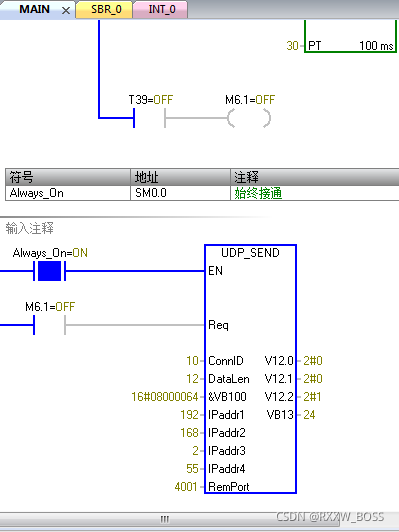Select the IPaddr2 parameter label

(227, 433)
